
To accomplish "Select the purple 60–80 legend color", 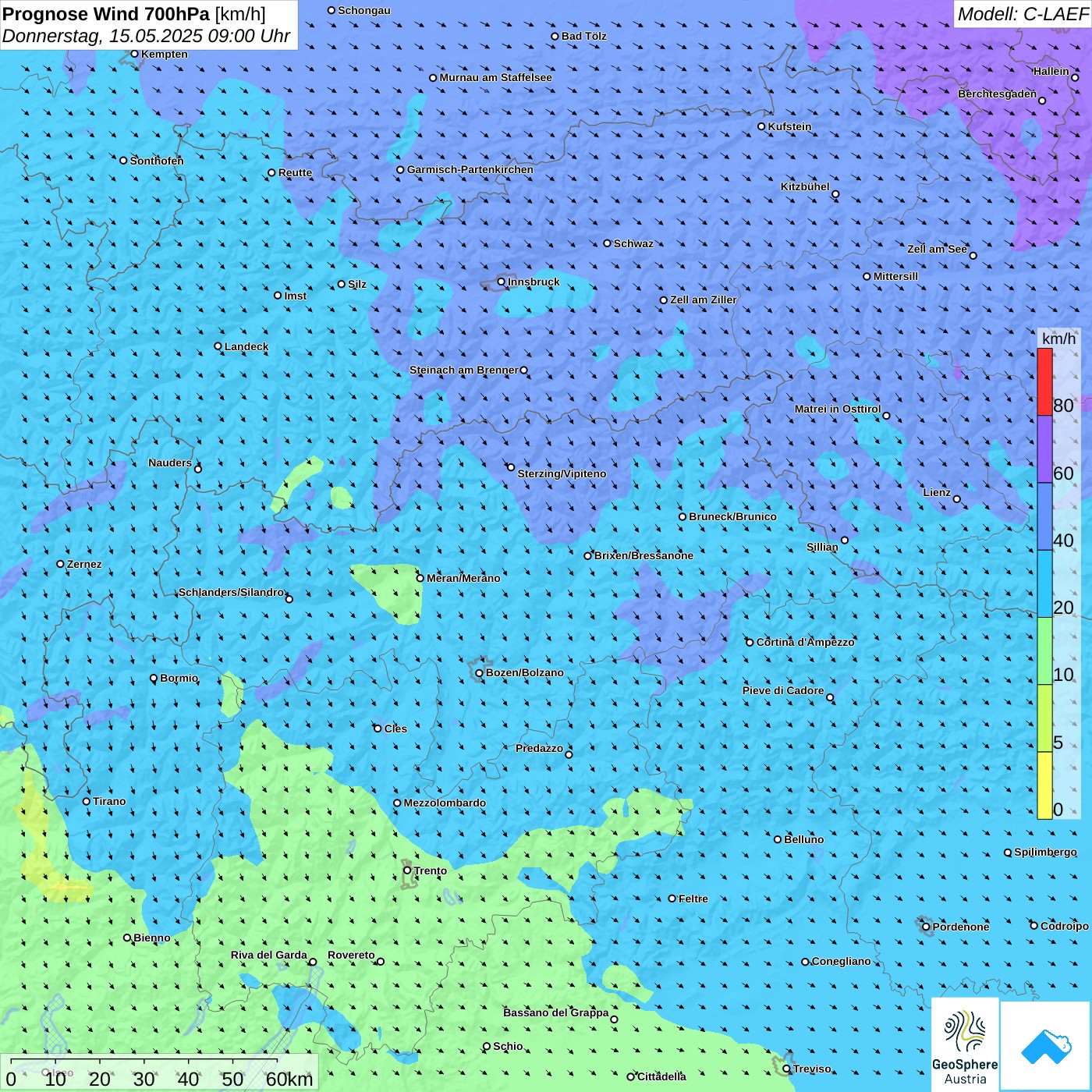I will (1044, 449).
